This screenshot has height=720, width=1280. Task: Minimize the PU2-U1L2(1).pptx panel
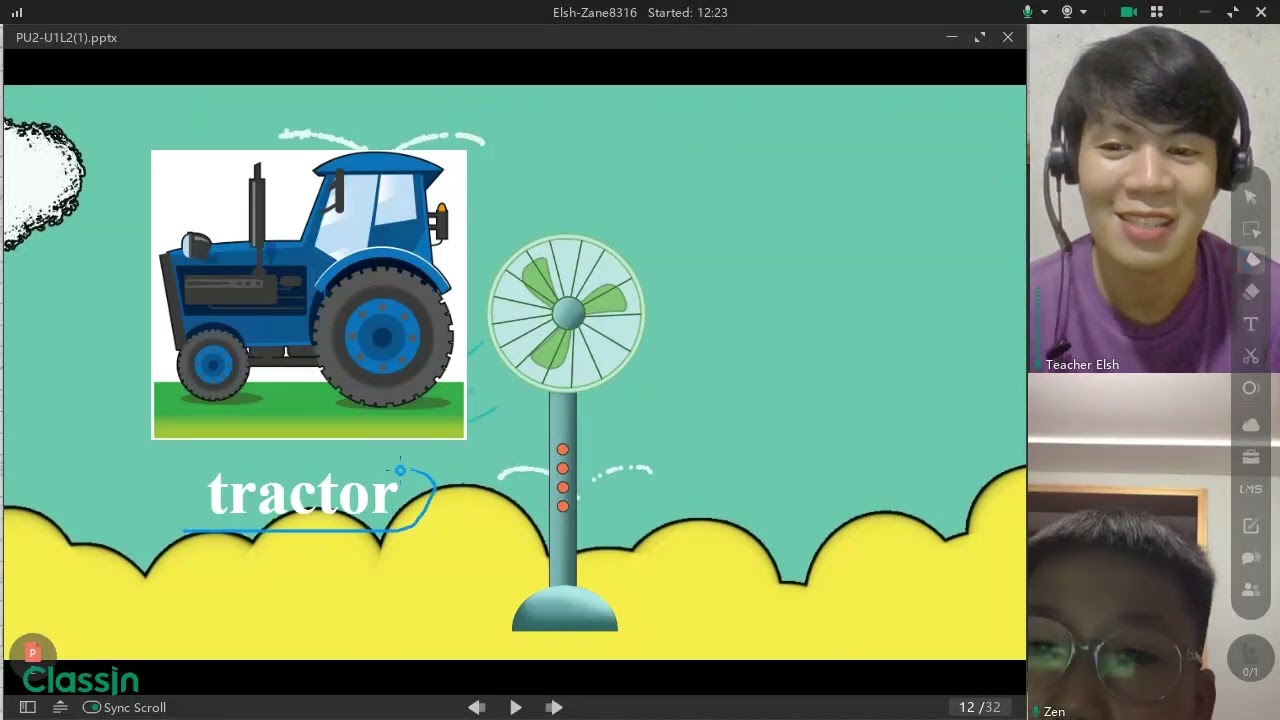point(952,37)
